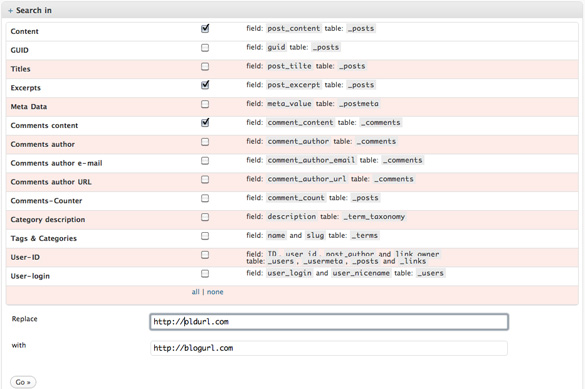Uncheck the Excerpts checkbox
Screen dimensions: 585x389
coord(205,85)
